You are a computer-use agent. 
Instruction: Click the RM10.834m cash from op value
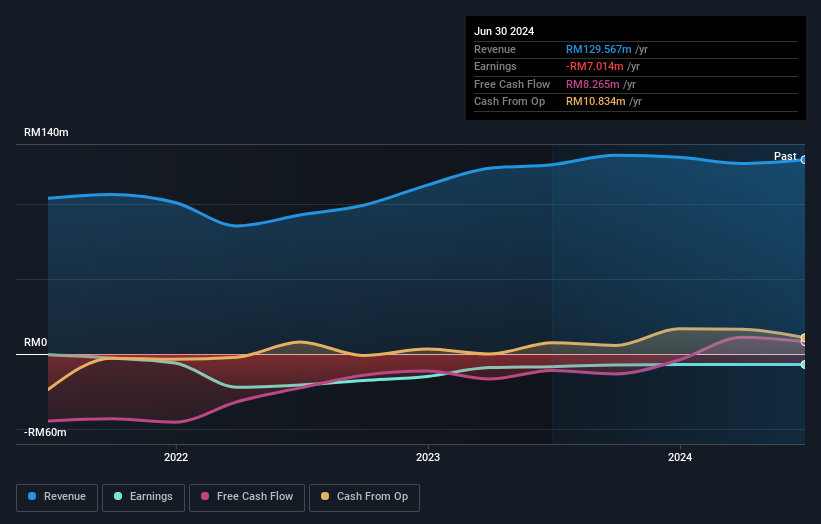tap(595, 102)
